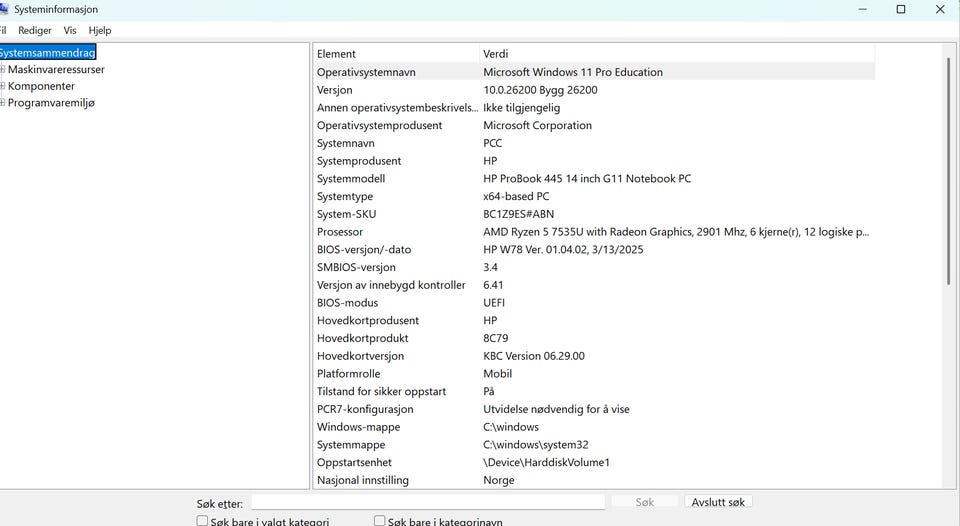Select the Systemmodell row

tap(594, 179)
